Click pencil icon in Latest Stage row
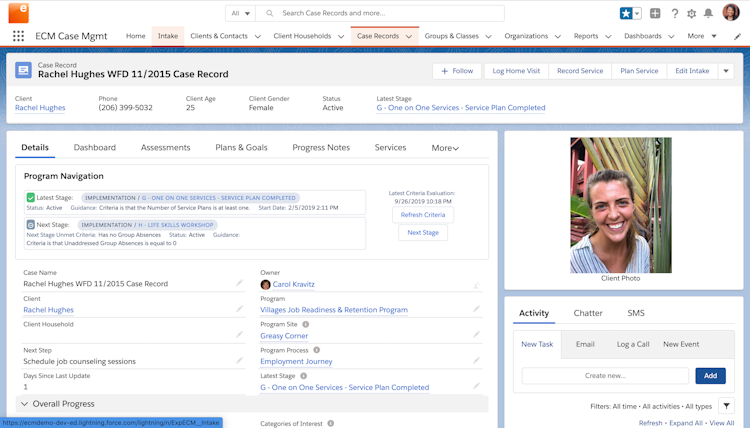The image size is (750, 428). 476,385
